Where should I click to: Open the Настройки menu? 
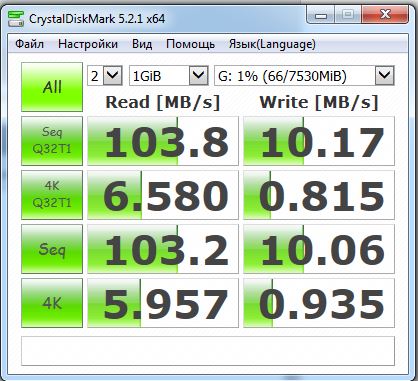tap(88, 44)
